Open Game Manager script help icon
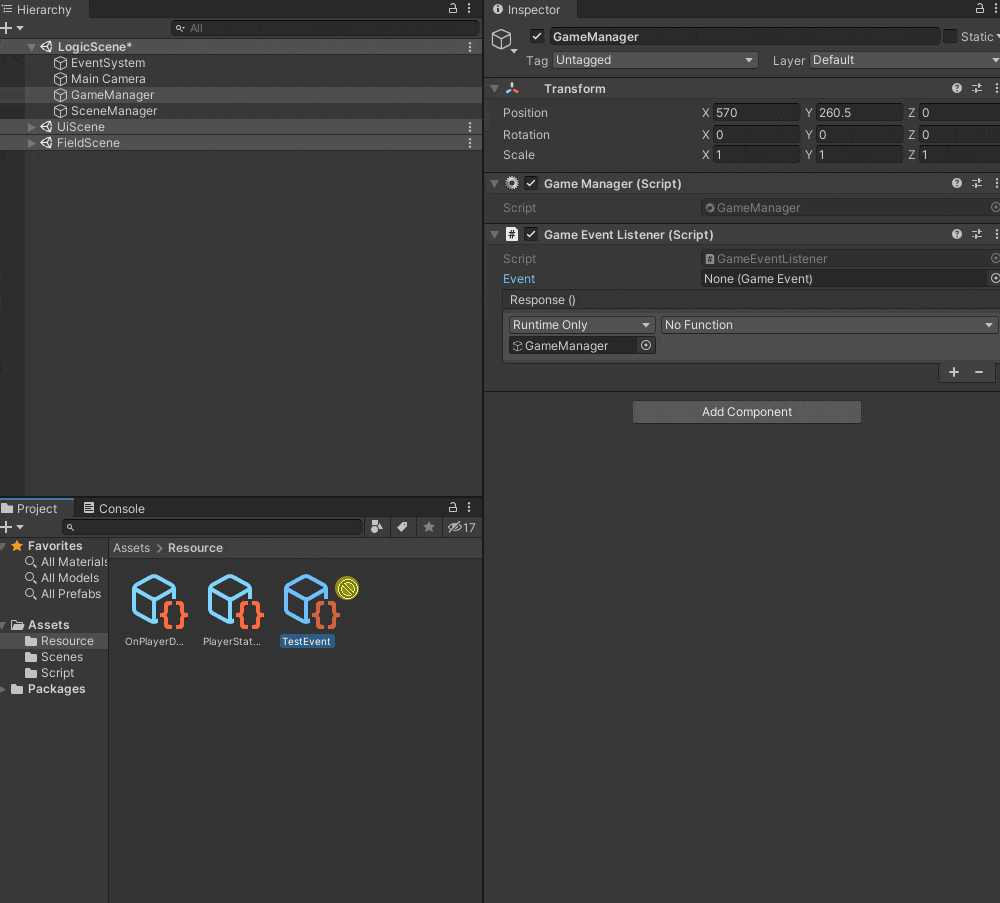1000x903 pixels. click(957, 184)
